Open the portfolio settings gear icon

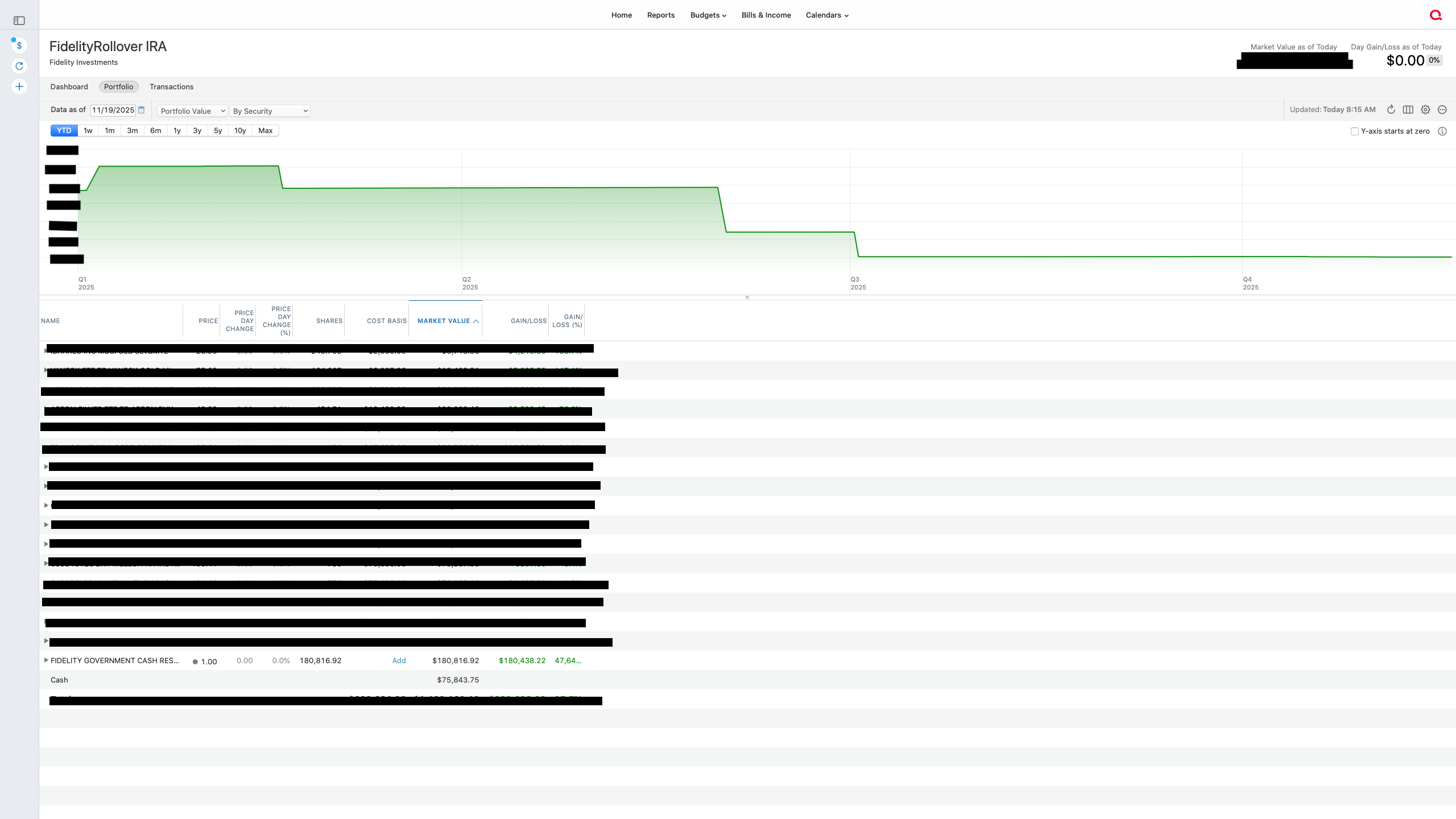(x=1425, y=110)
